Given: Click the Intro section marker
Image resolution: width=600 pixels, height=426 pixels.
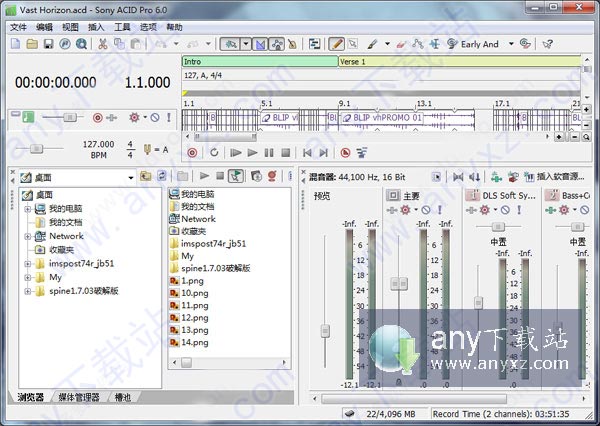Looking at the screenshot, I should coord(260,62).
